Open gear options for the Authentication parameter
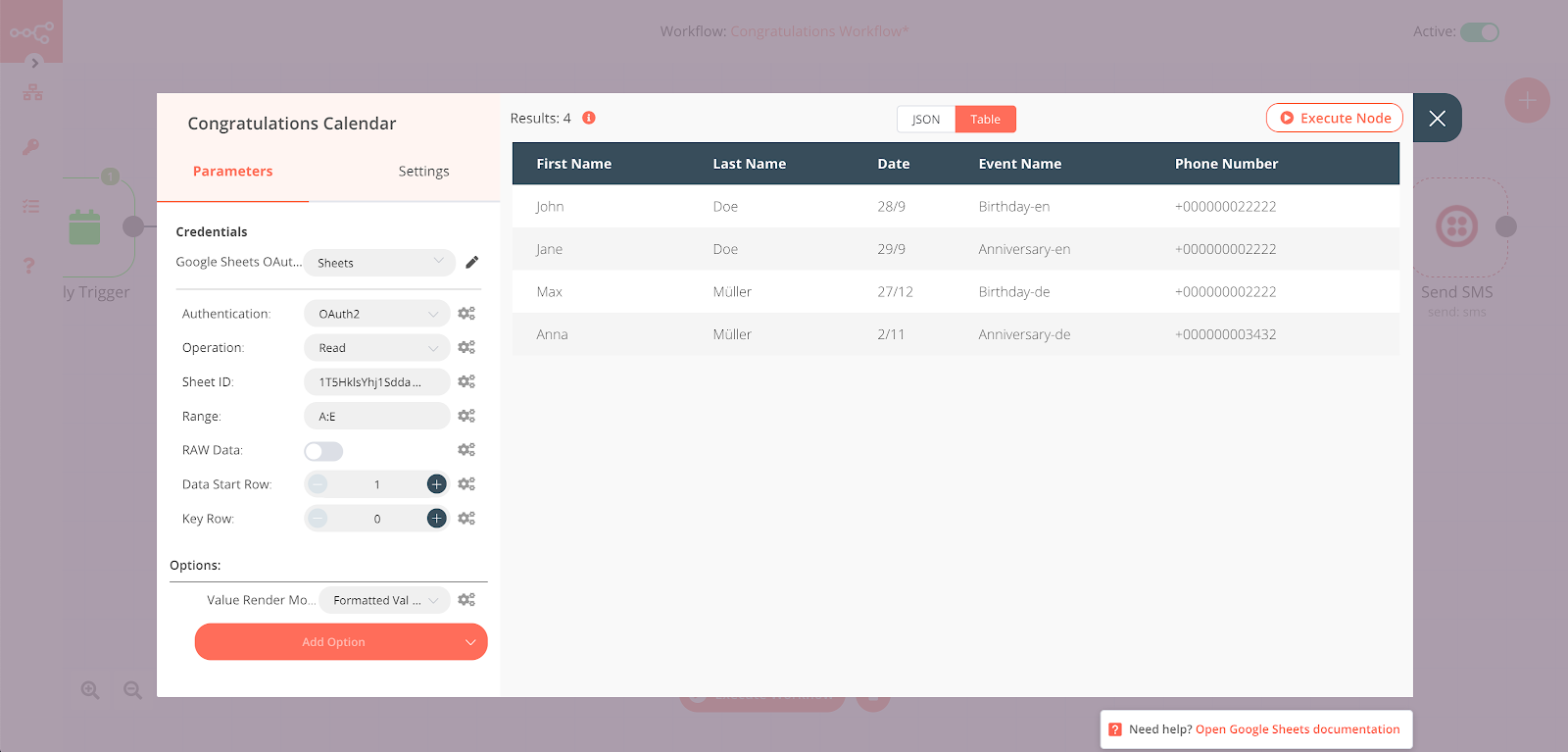 pyautogui.click(x=466, y=314)
